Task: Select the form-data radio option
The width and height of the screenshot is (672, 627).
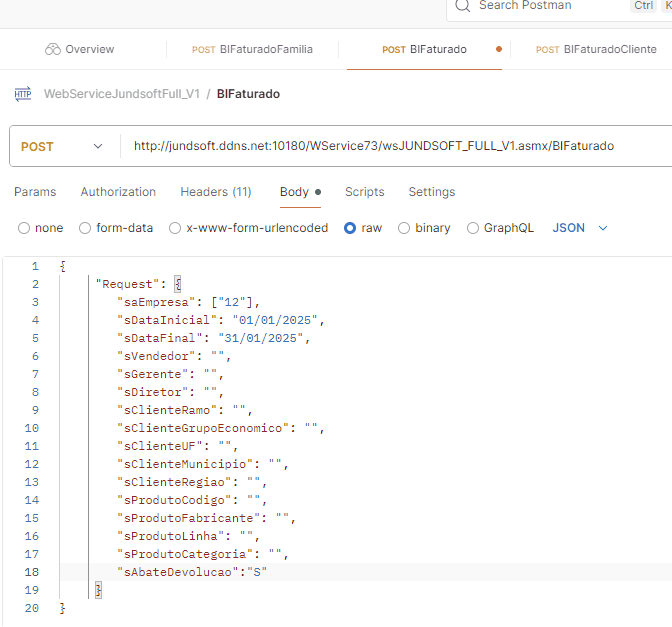Action: [85, 228]
